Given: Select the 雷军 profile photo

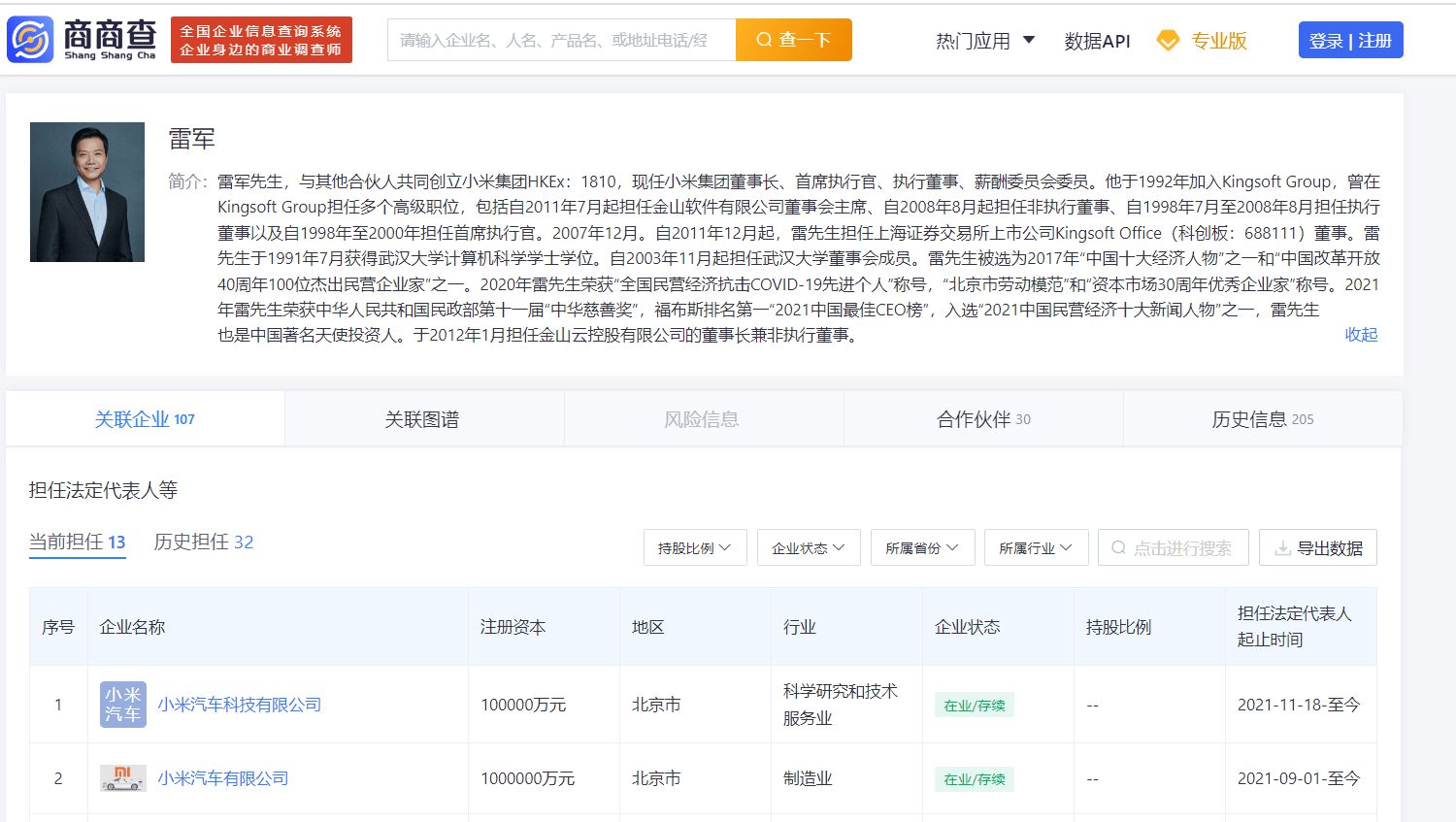Looking at the screenshot, I should coord(87,192).
